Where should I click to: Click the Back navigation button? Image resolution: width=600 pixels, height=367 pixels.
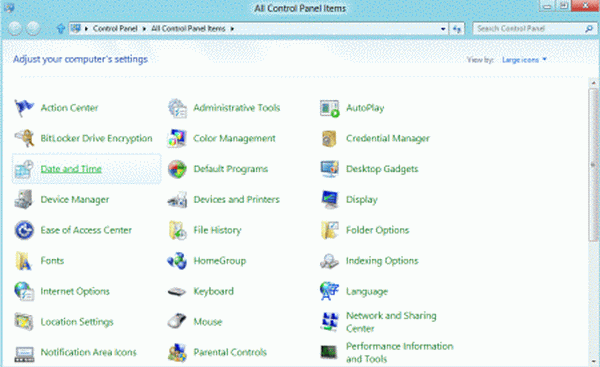[15, 28]
